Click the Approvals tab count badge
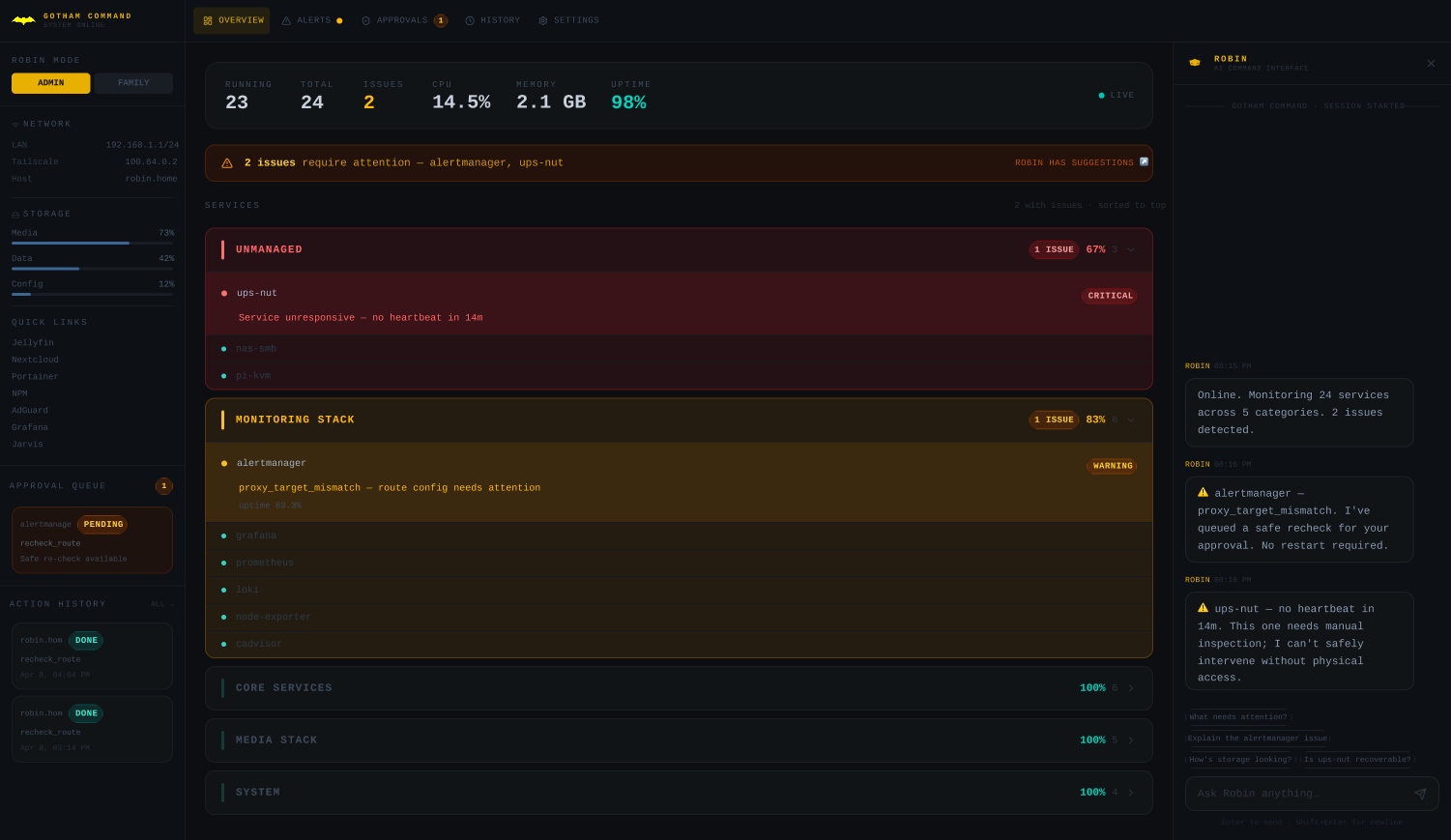 [x=441, y=20]
